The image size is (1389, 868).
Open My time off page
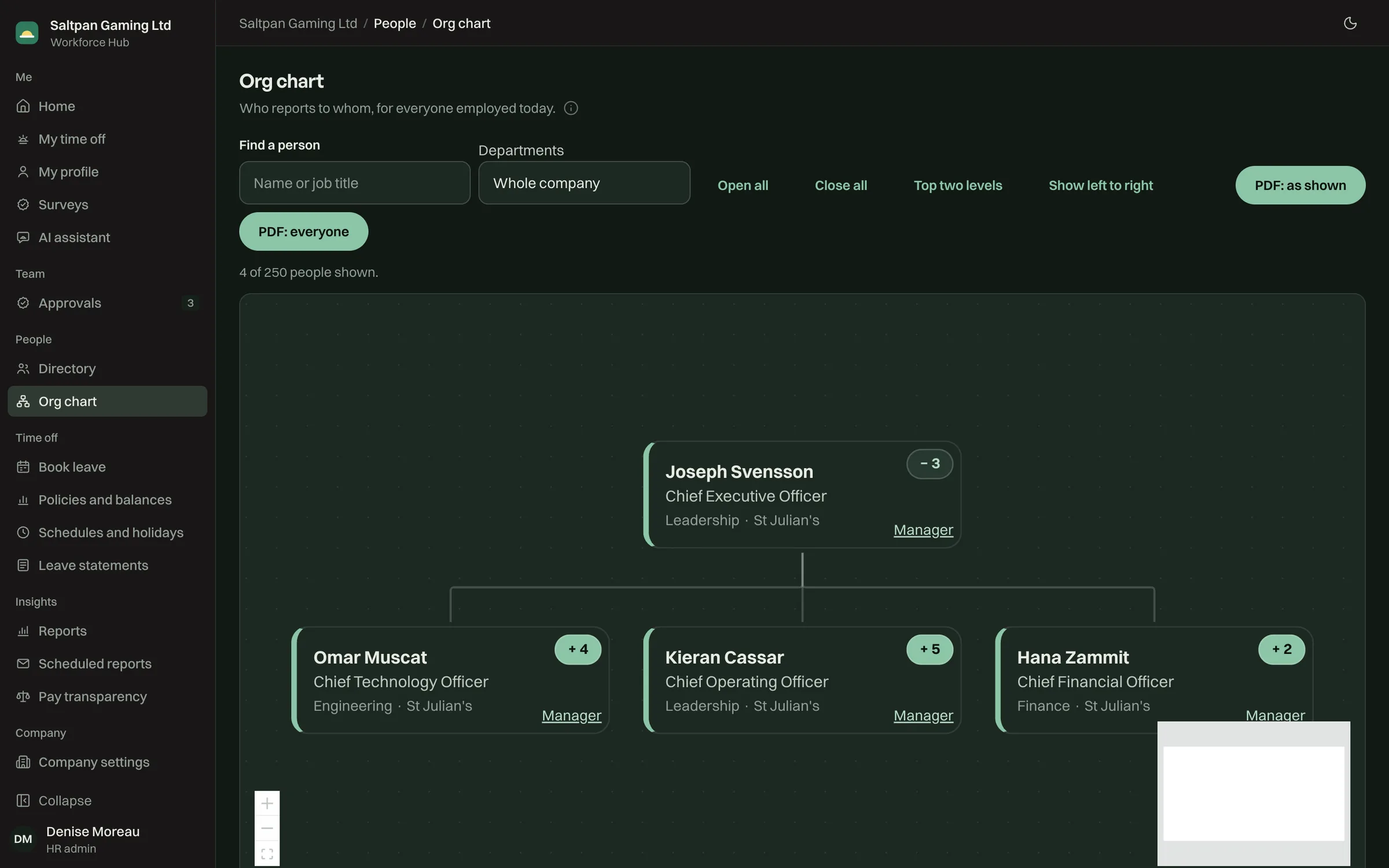108,139
